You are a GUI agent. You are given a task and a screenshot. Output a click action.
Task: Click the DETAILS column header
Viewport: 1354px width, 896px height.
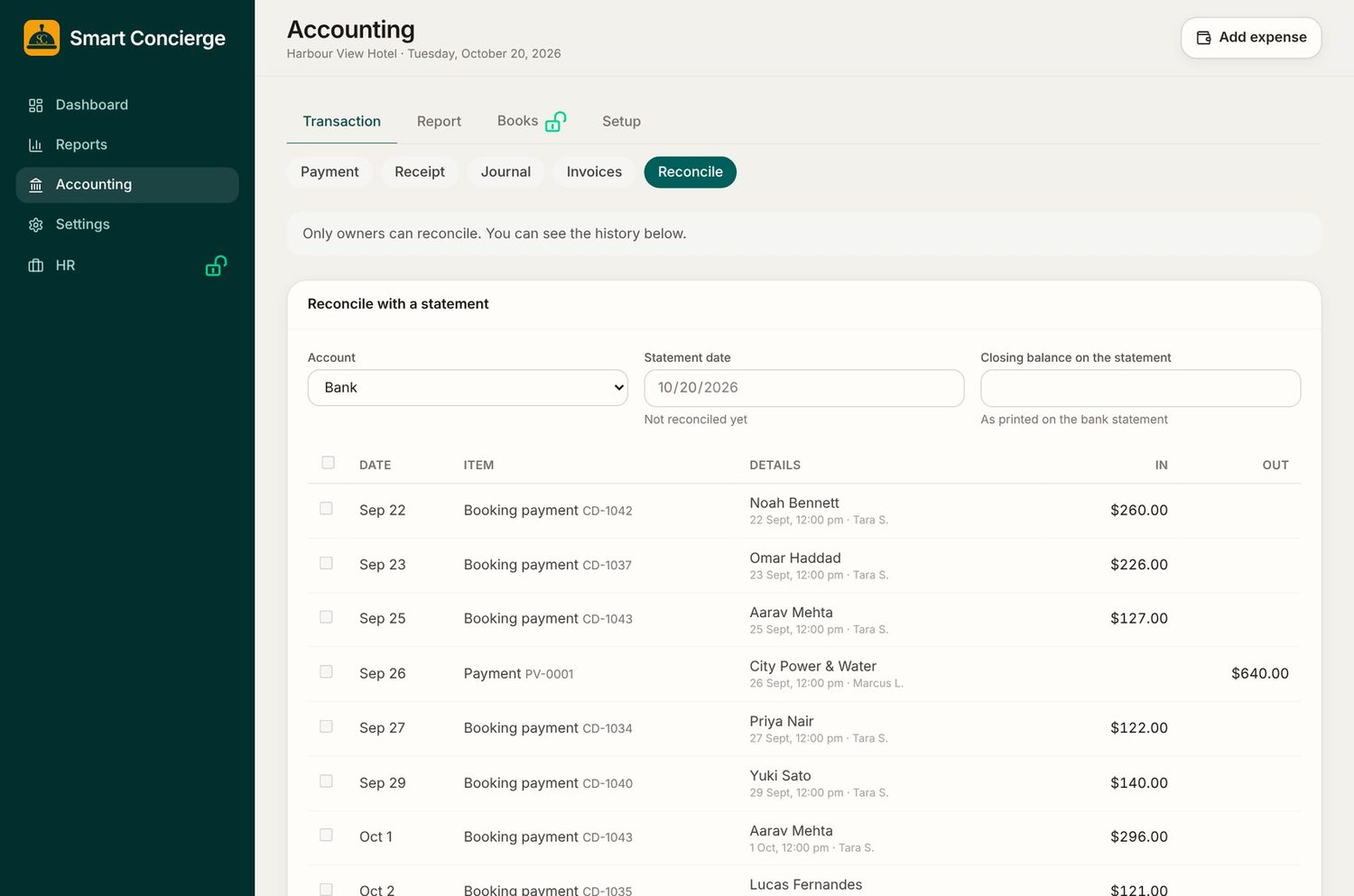[774, 466]
